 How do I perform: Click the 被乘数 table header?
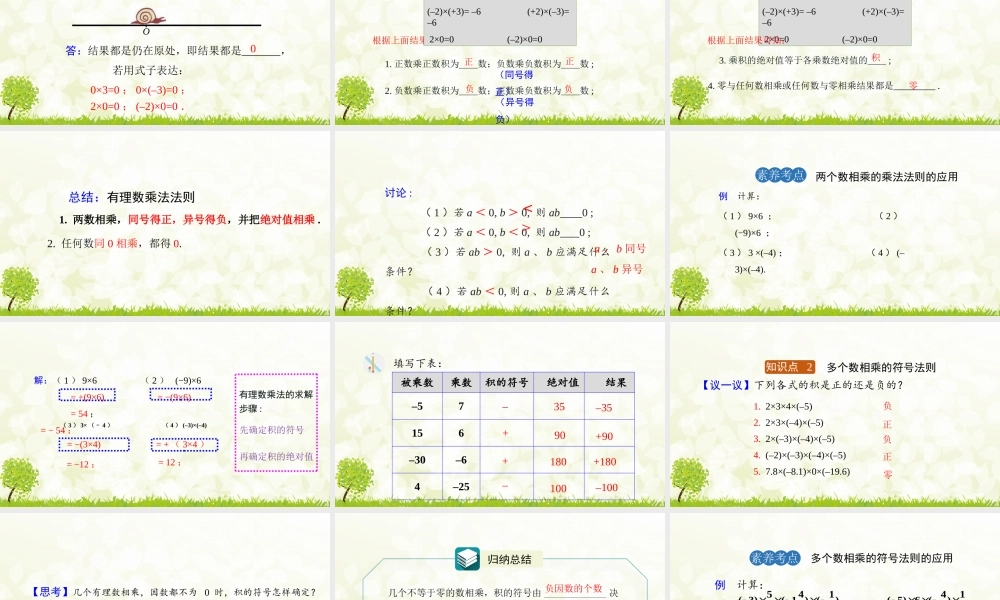[417, 383]
